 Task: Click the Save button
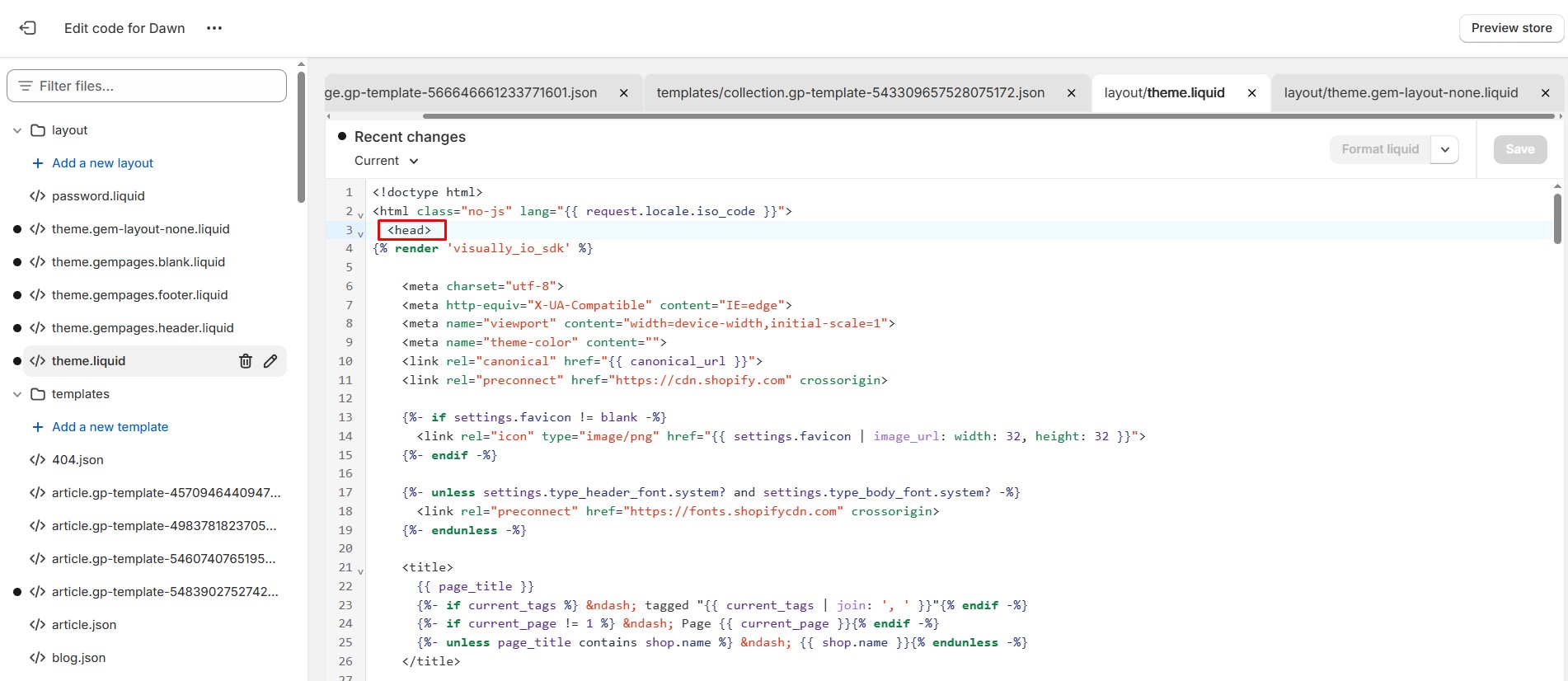1520,149
